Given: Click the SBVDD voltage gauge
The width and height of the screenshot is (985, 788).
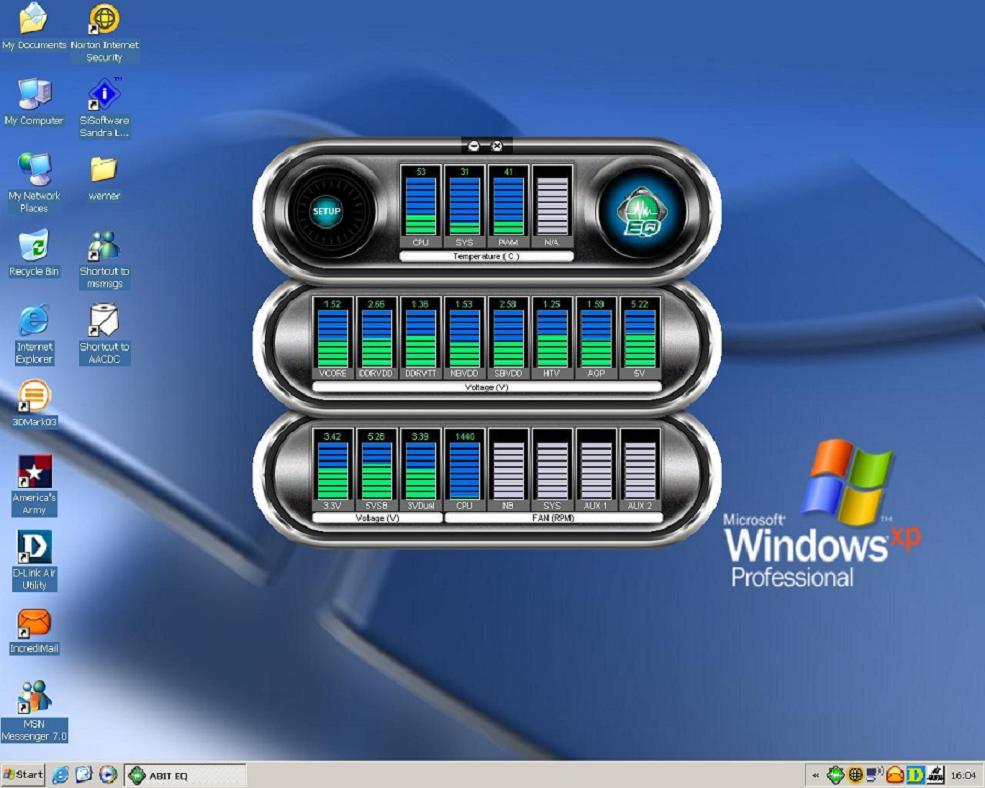Looking at the screenshot, I should click(x=508, y=338).
